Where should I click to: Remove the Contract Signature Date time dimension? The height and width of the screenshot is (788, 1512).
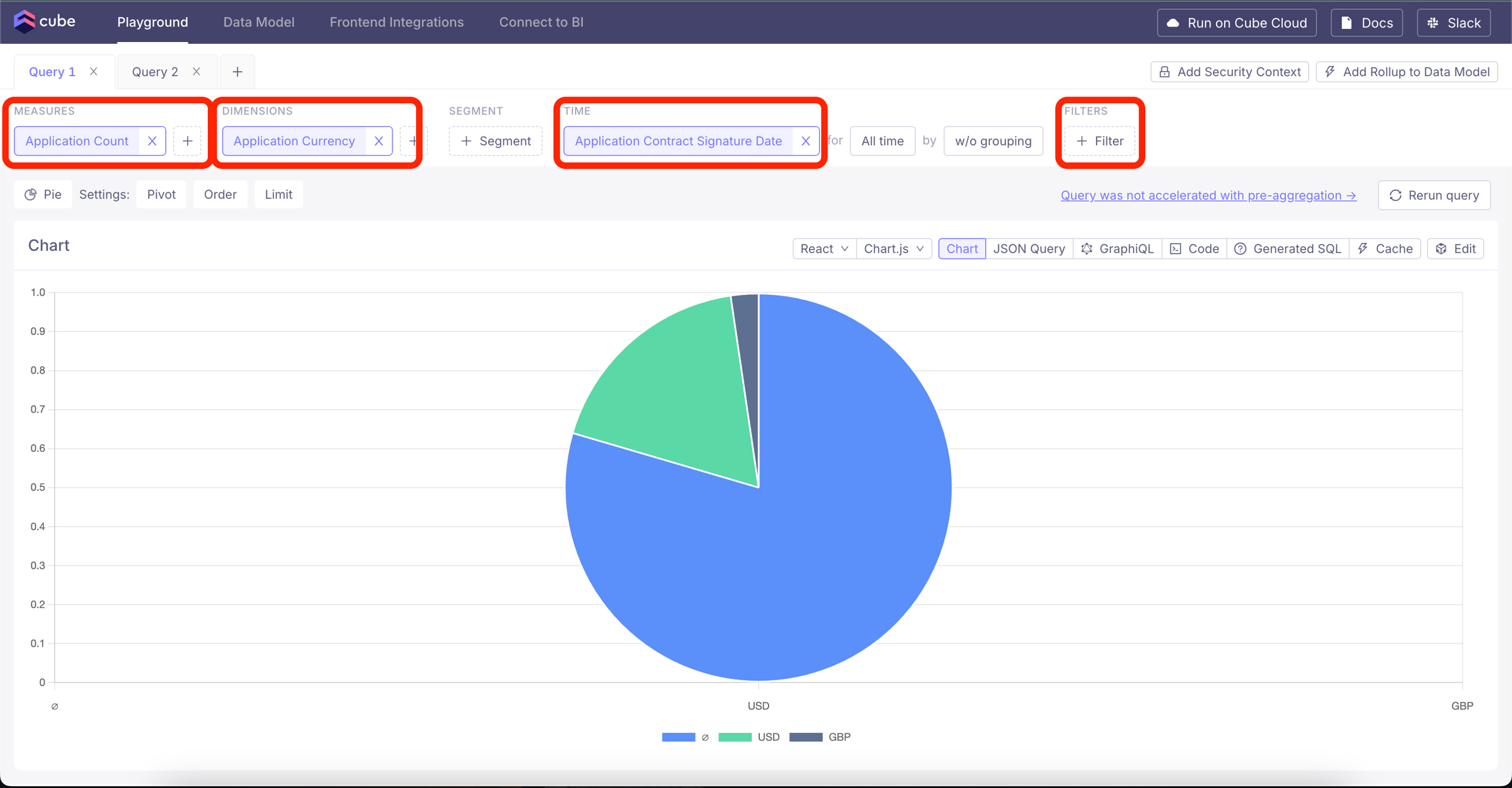[806, 141]
